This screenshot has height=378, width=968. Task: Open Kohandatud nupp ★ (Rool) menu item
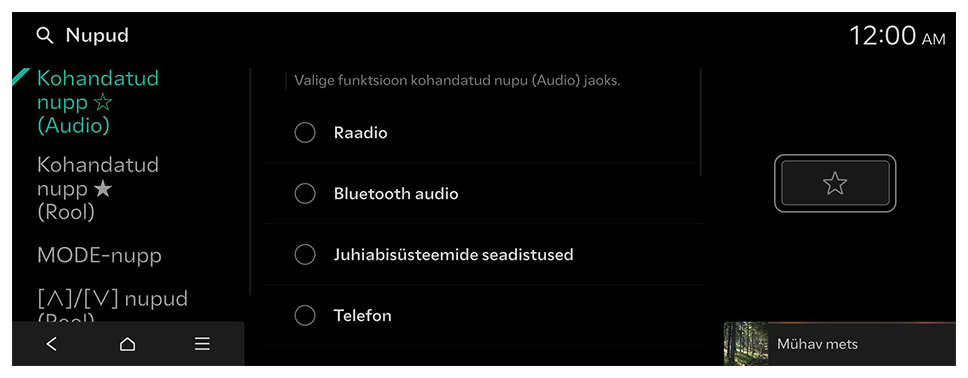pyautogui.click(x=98, y=188)
